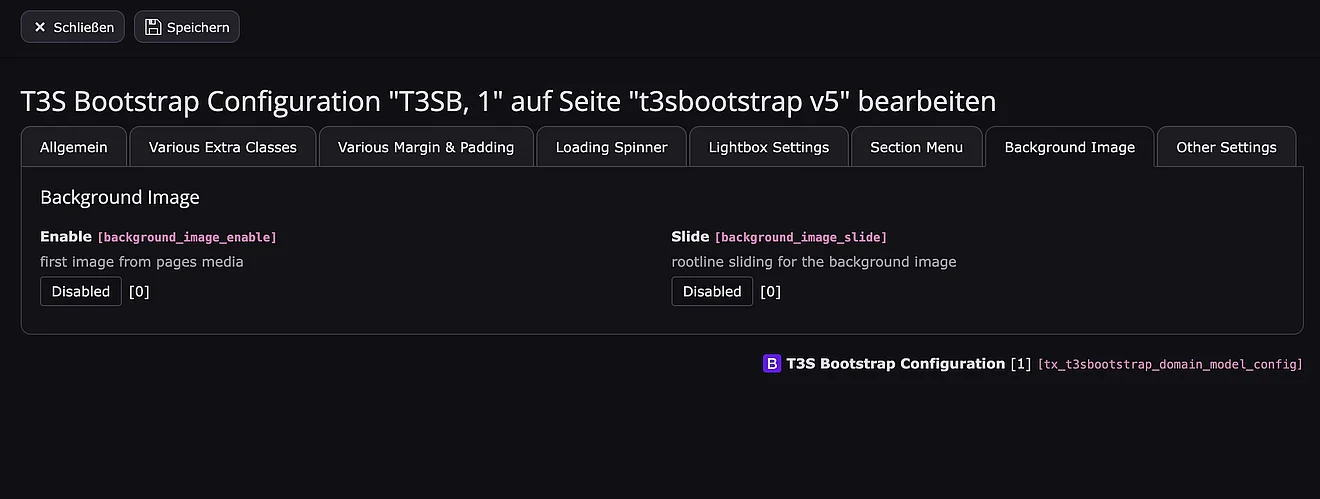Open the Section Menu tab
Viewport: 1320px width, 499px height.
[916, 147]
